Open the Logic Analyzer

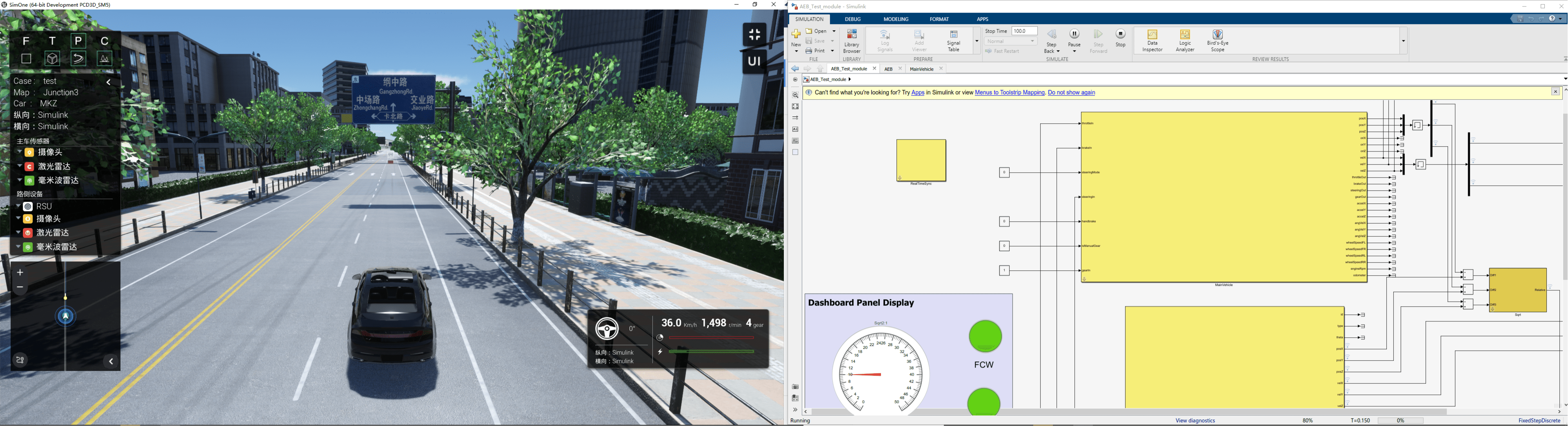click(x=1185, y=41)
